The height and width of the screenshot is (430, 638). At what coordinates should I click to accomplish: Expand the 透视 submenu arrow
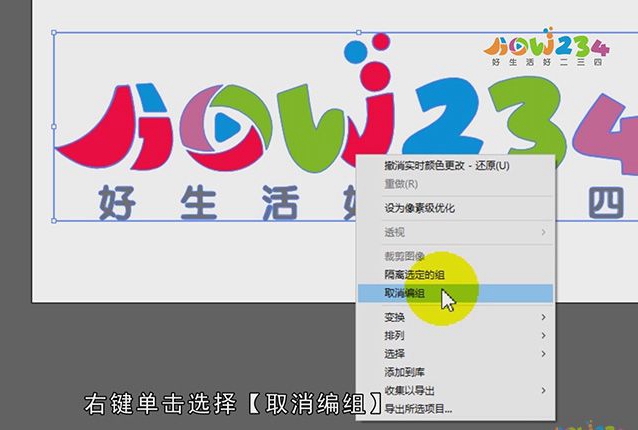point(544,232)
